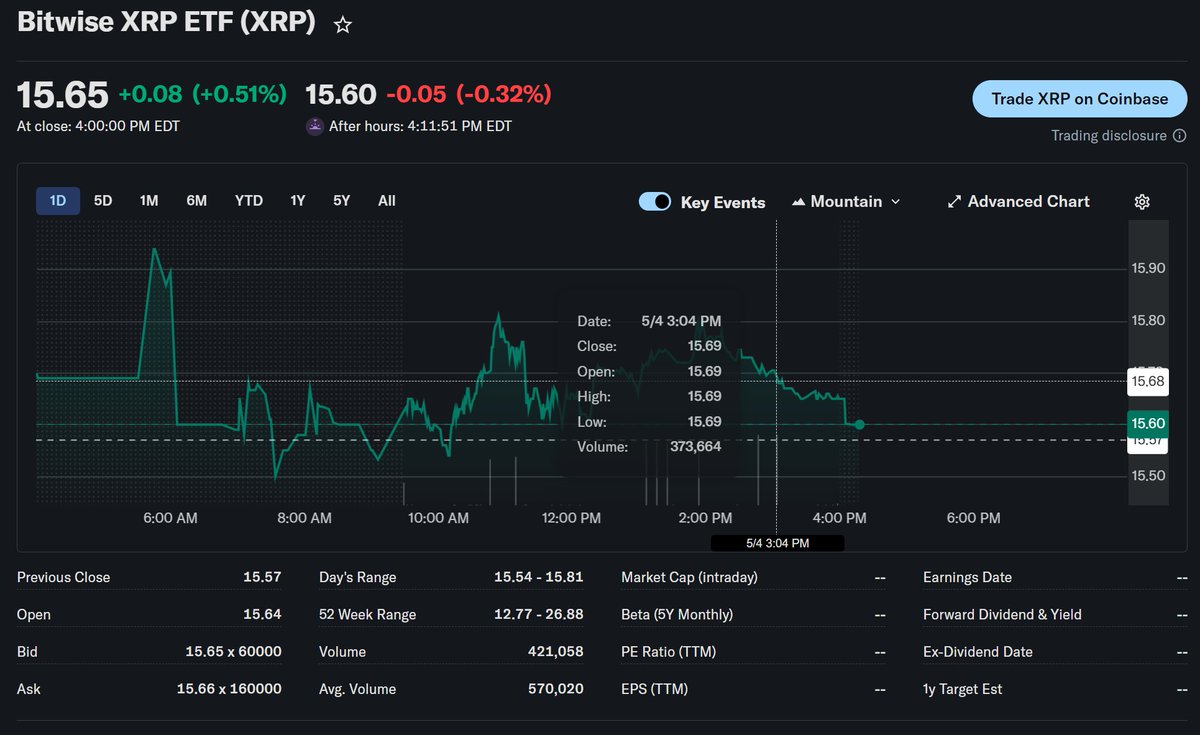
Task: Click the Open value 15.64
Action: click(x=262, y=614)
